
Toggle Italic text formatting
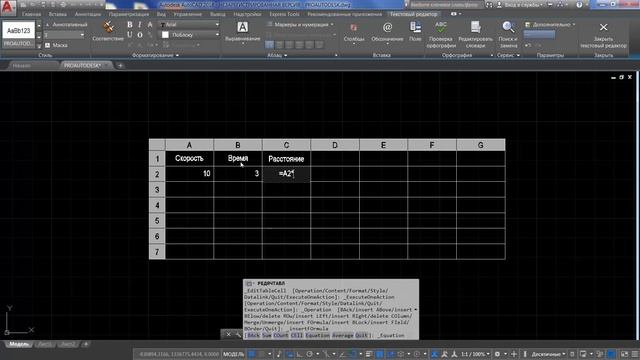[x=139, y=25]
